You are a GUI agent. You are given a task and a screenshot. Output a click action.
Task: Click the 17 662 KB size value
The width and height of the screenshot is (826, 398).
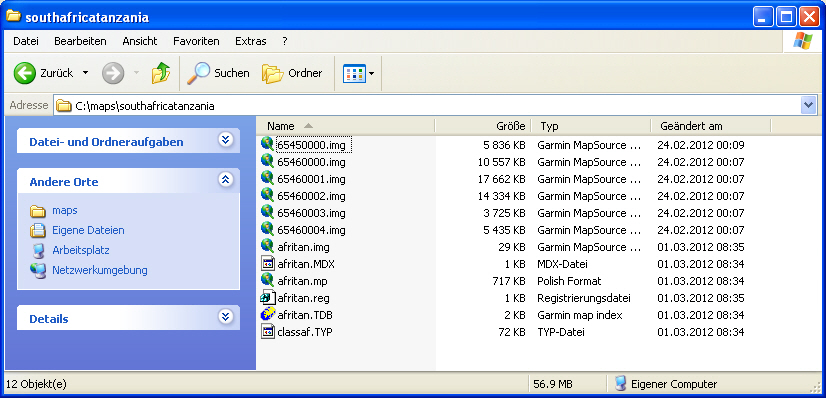coord(502,179)
